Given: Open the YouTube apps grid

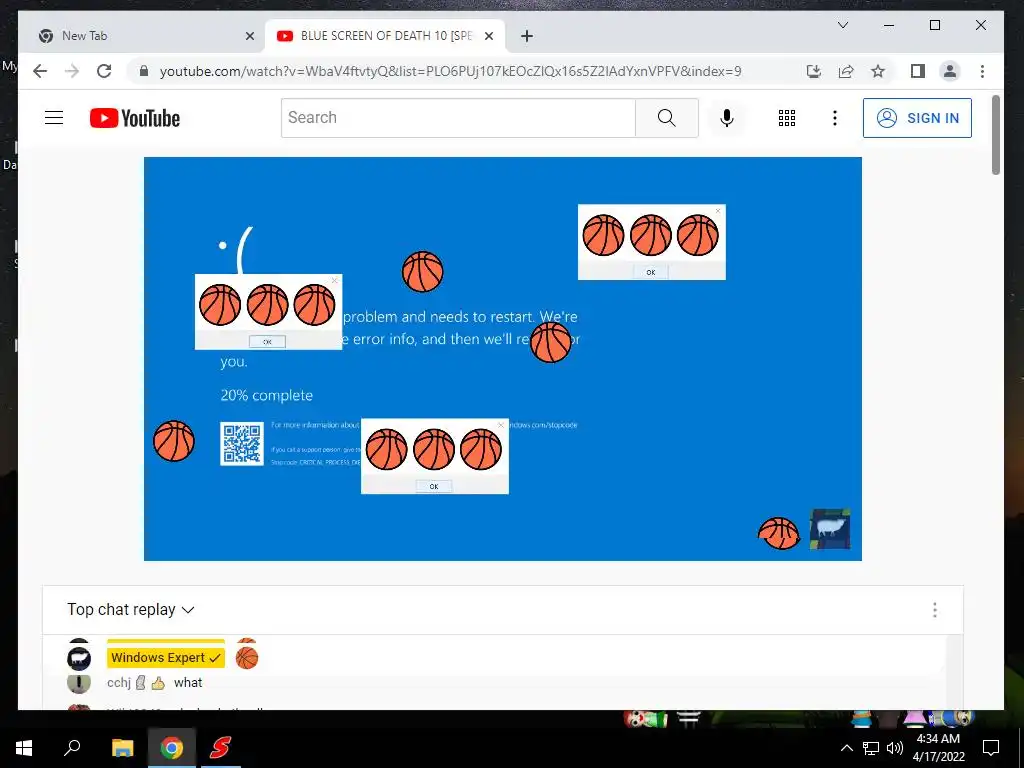Looking at the screenshot, I should (x=786, y=118).
